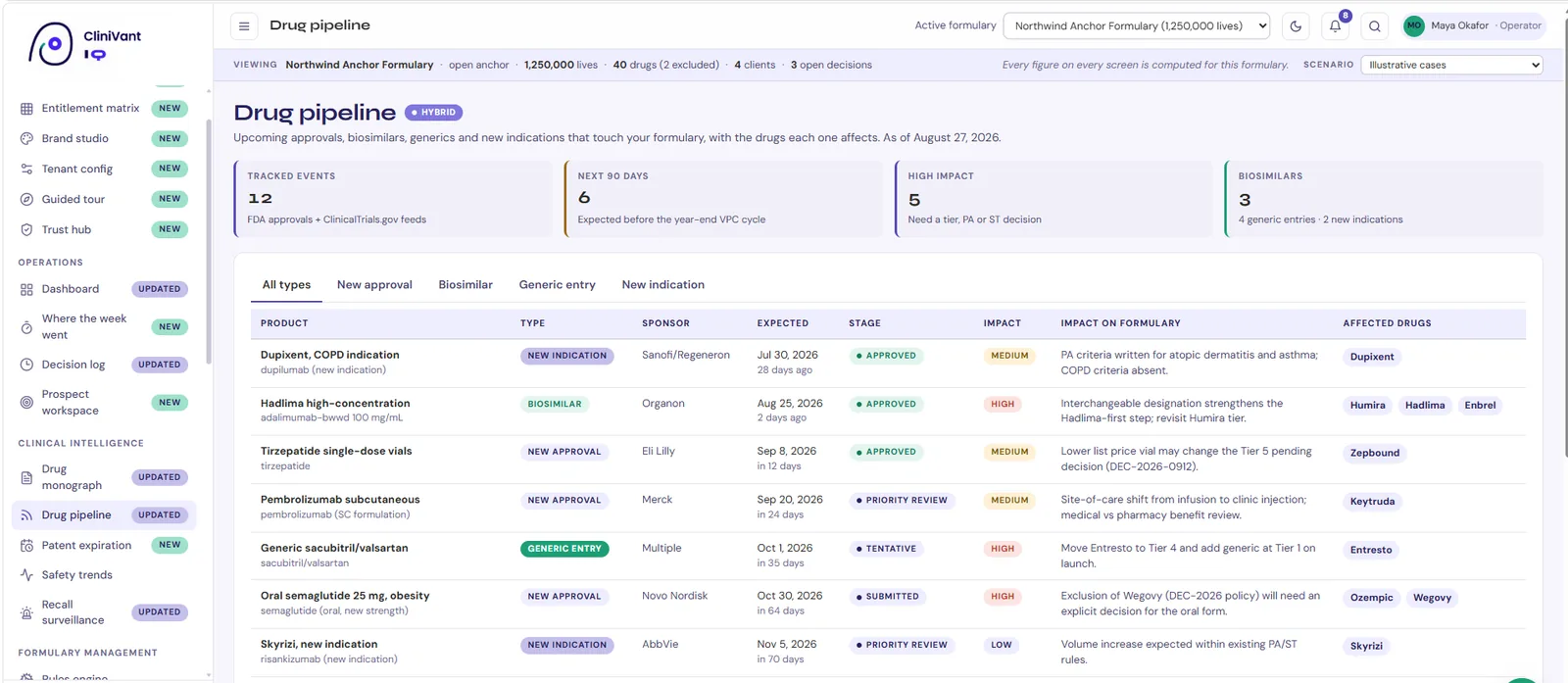Screen dimensions: 1568x683
Task: Click Hadlima high-concentration product name
Action: pos(335,404)
